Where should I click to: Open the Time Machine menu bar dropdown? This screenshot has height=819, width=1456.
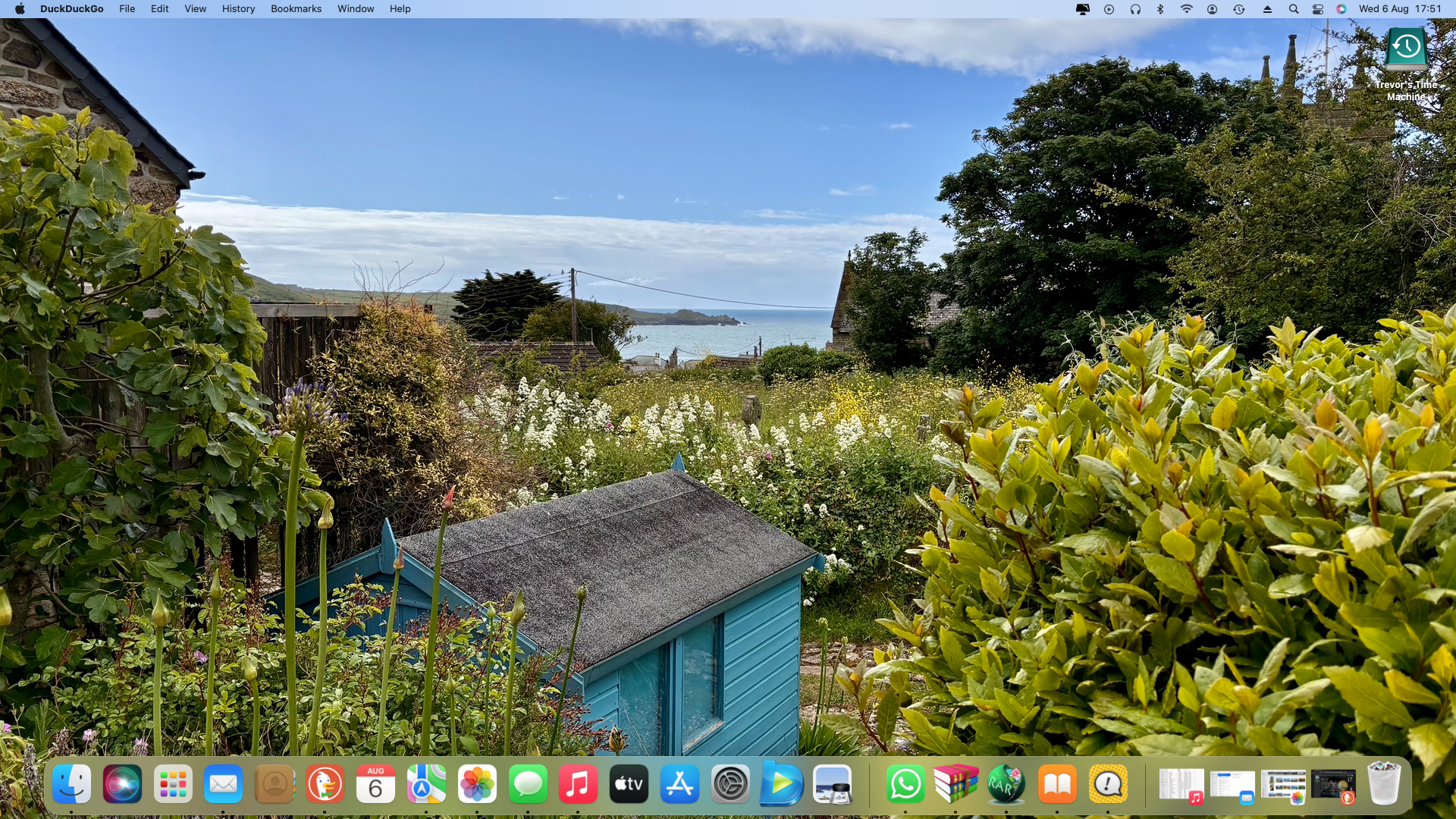(1238, 9)
